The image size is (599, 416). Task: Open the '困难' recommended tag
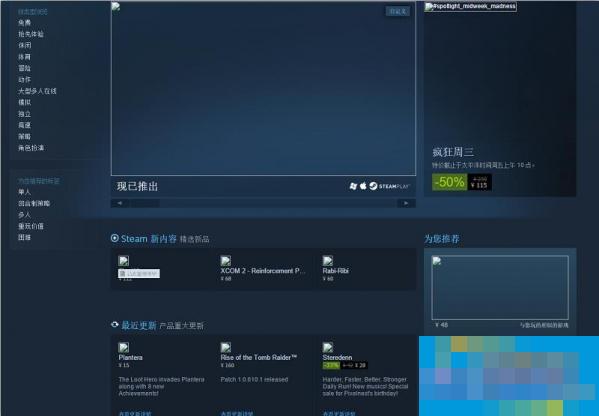pyautogui.click(x=24, y=237)
